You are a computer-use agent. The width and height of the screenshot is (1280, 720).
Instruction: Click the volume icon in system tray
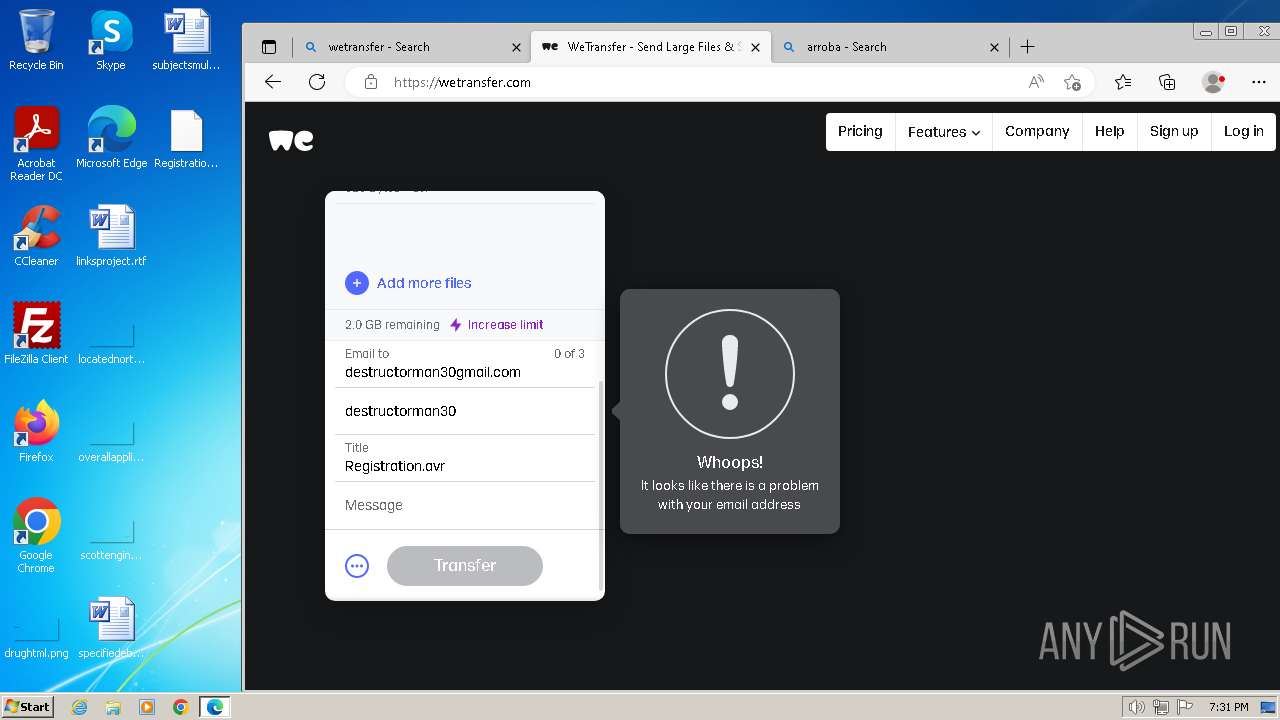coord(1136,707)
